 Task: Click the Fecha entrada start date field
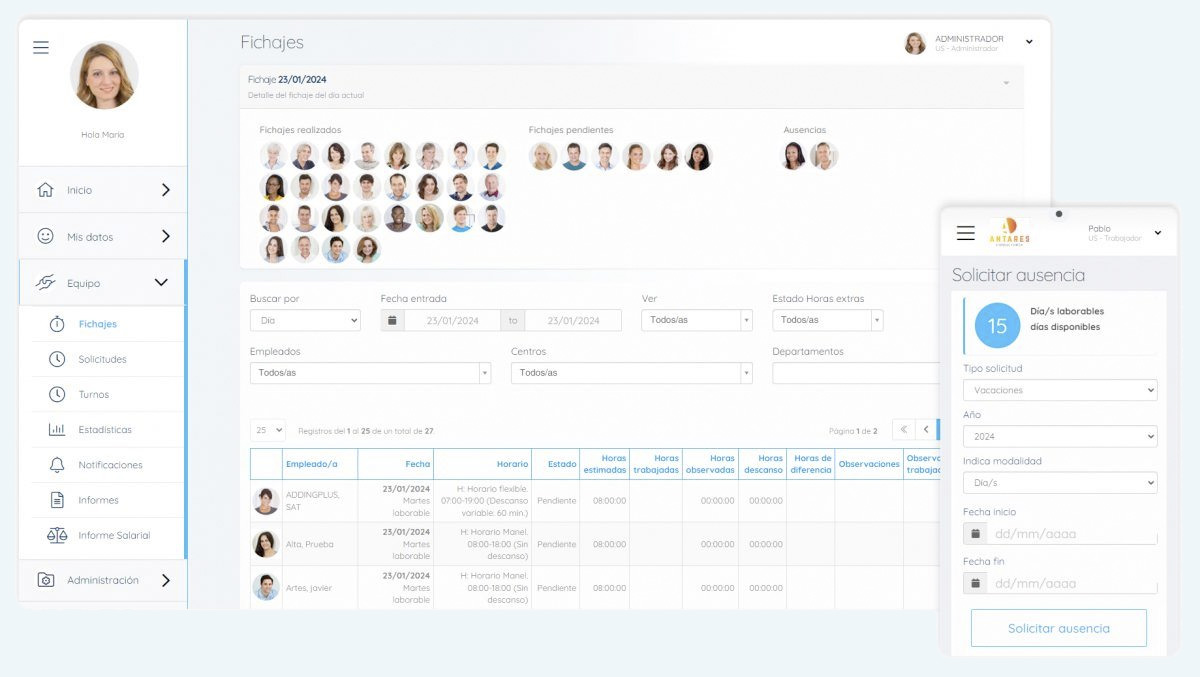pyautogui.click(x=453, y=320)
